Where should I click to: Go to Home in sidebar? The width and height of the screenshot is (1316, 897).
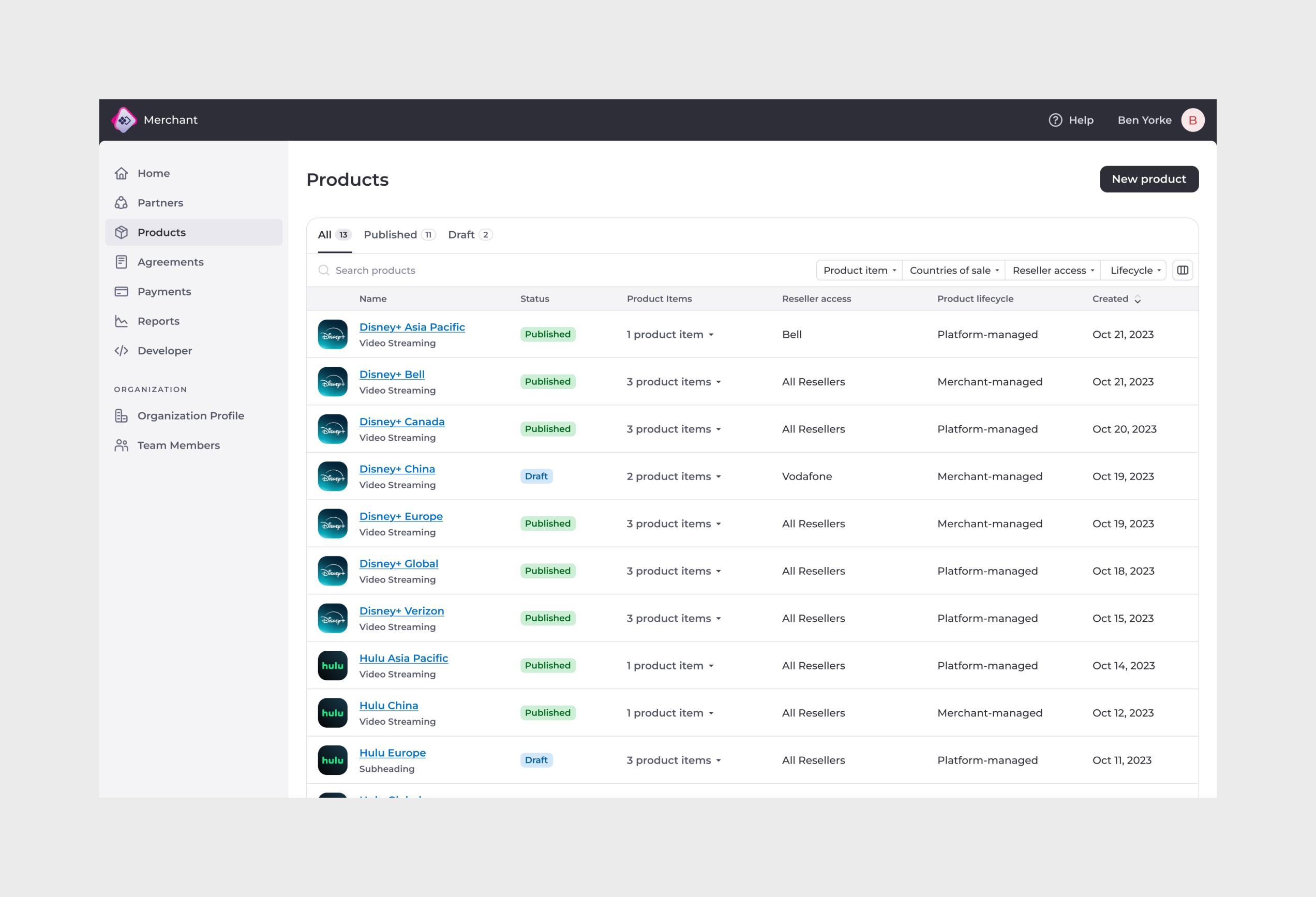[193, 173]
